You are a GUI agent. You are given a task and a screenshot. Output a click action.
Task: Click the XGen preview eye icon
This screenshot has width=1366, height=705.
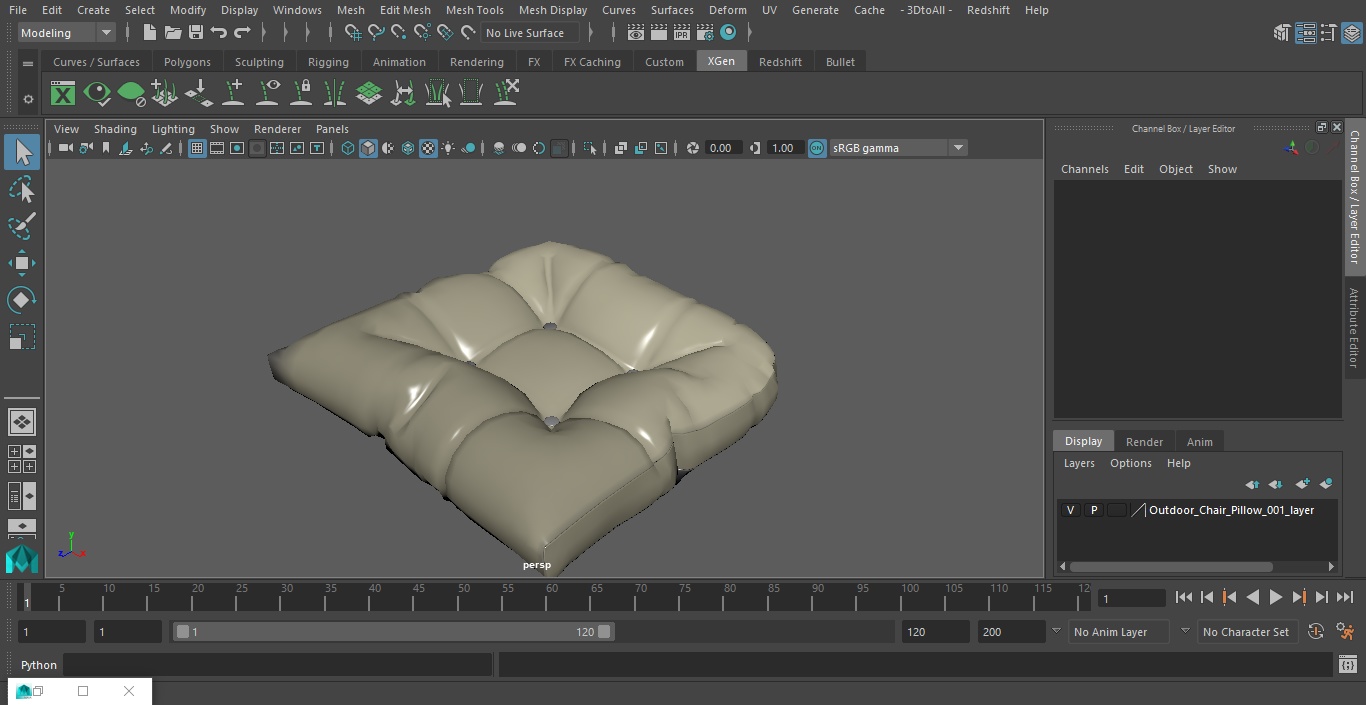click(x=97, y=94)
